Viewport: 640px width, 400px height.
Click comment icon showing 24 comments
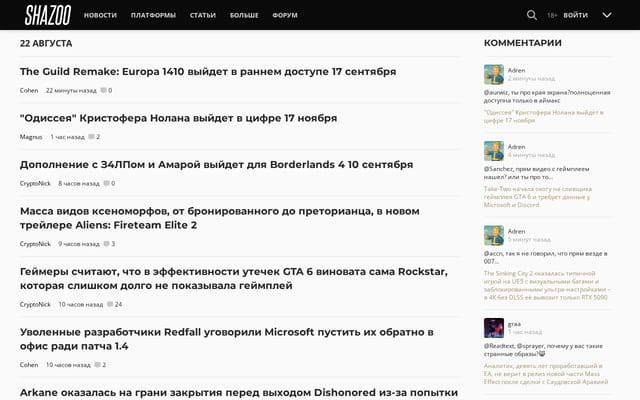(x=110, y=304)
